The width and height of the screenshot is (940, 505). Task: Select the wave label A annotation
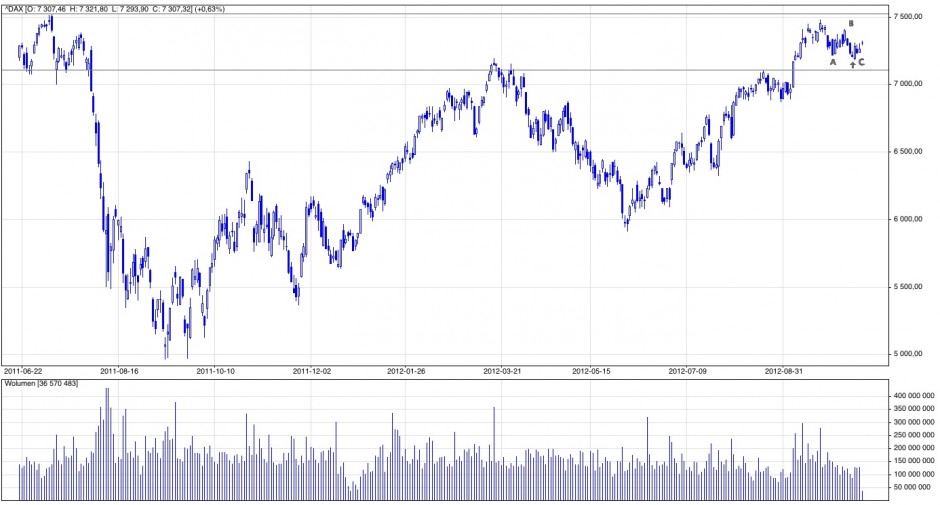click(833, 62)
